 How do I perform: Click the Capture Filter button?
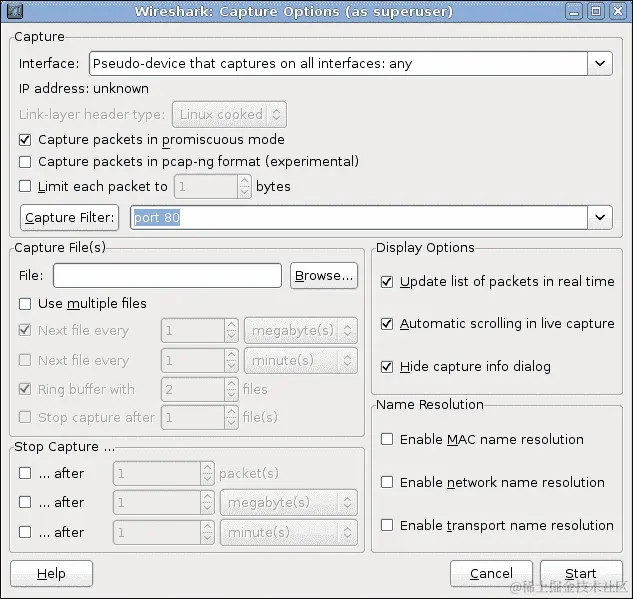click(69, 218)
